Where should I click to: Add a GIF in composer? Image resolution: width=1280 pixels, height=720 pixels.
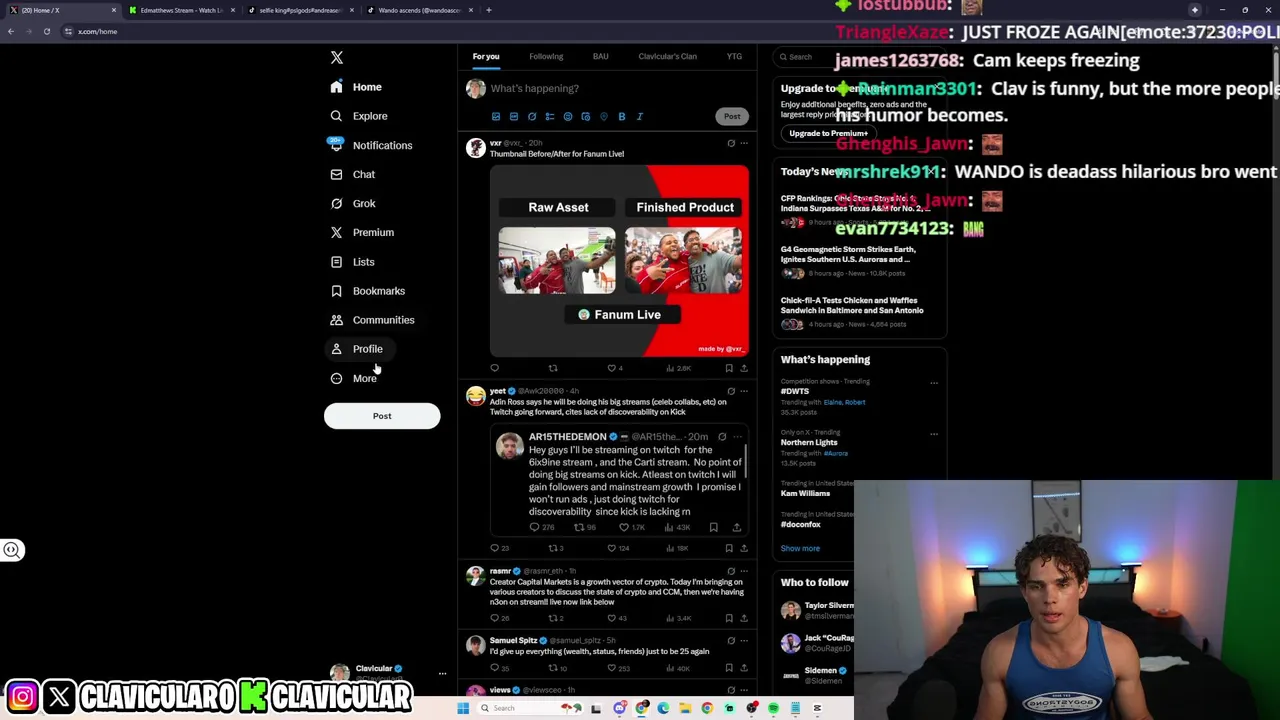(514, 117)
